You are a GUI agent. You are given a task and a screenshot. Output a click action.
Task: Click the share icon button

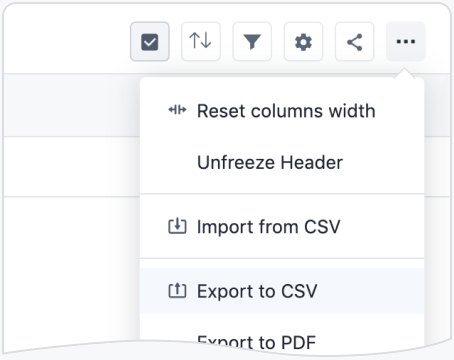pyautogui.click(x=355, y=42)
